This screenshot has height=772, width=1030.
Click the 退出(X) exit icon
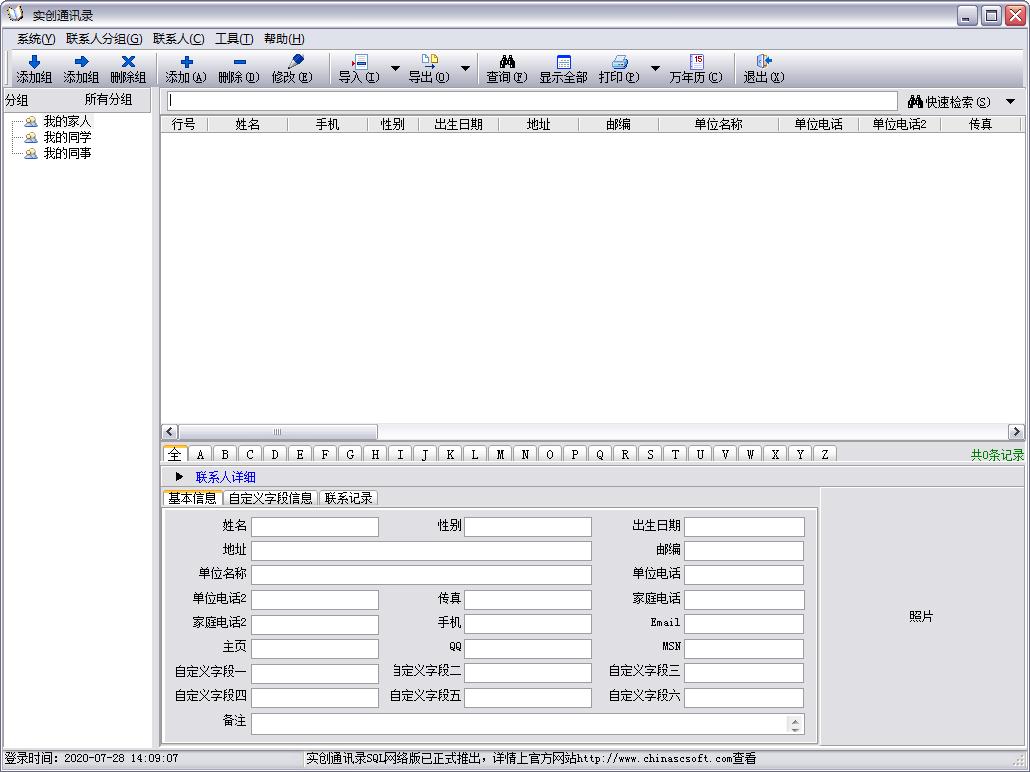click(x=763, y=63)
